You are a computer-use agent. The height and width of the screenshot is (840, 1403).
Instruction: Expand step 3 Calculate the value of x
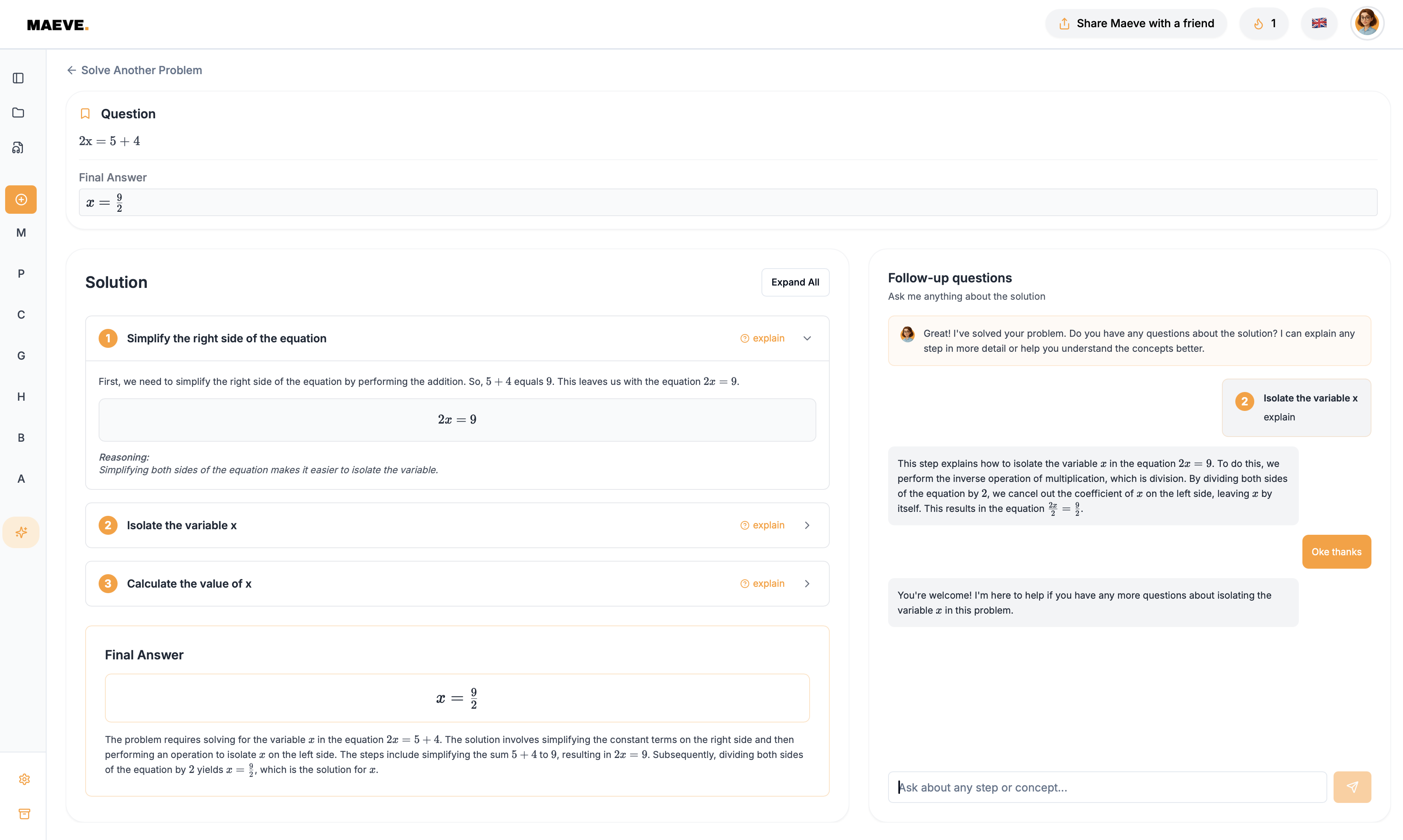tap(807, 584)
